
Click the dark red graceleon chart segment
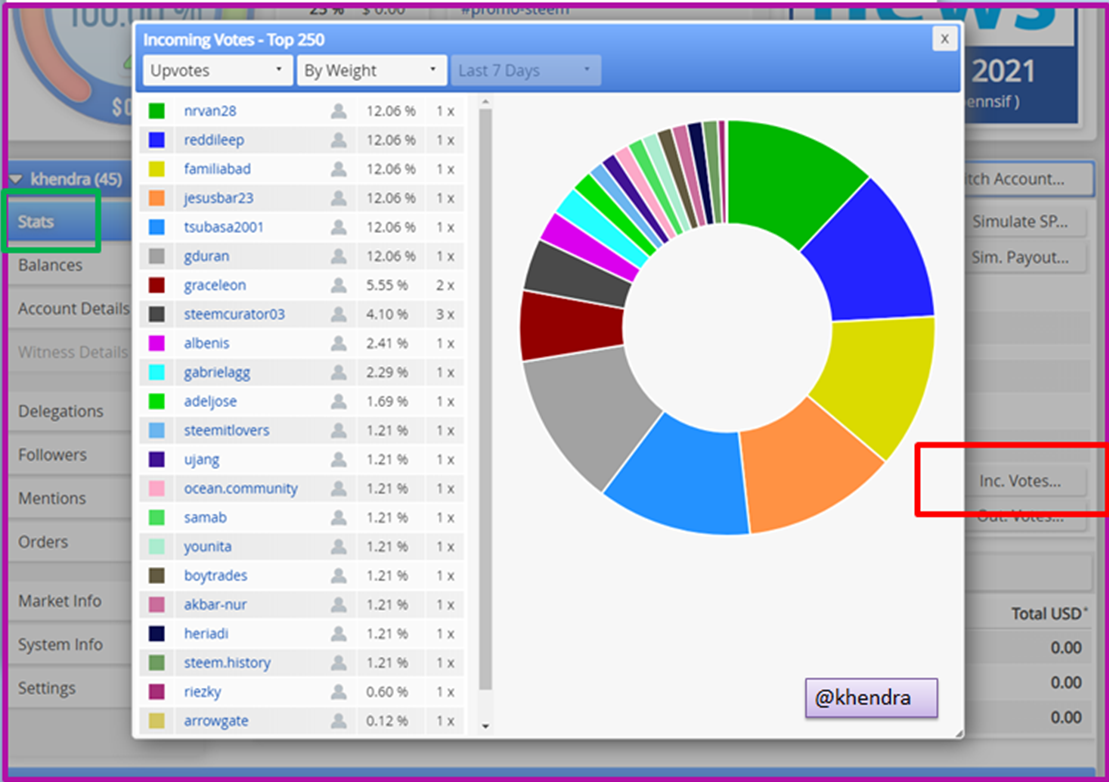coord(570,326)
